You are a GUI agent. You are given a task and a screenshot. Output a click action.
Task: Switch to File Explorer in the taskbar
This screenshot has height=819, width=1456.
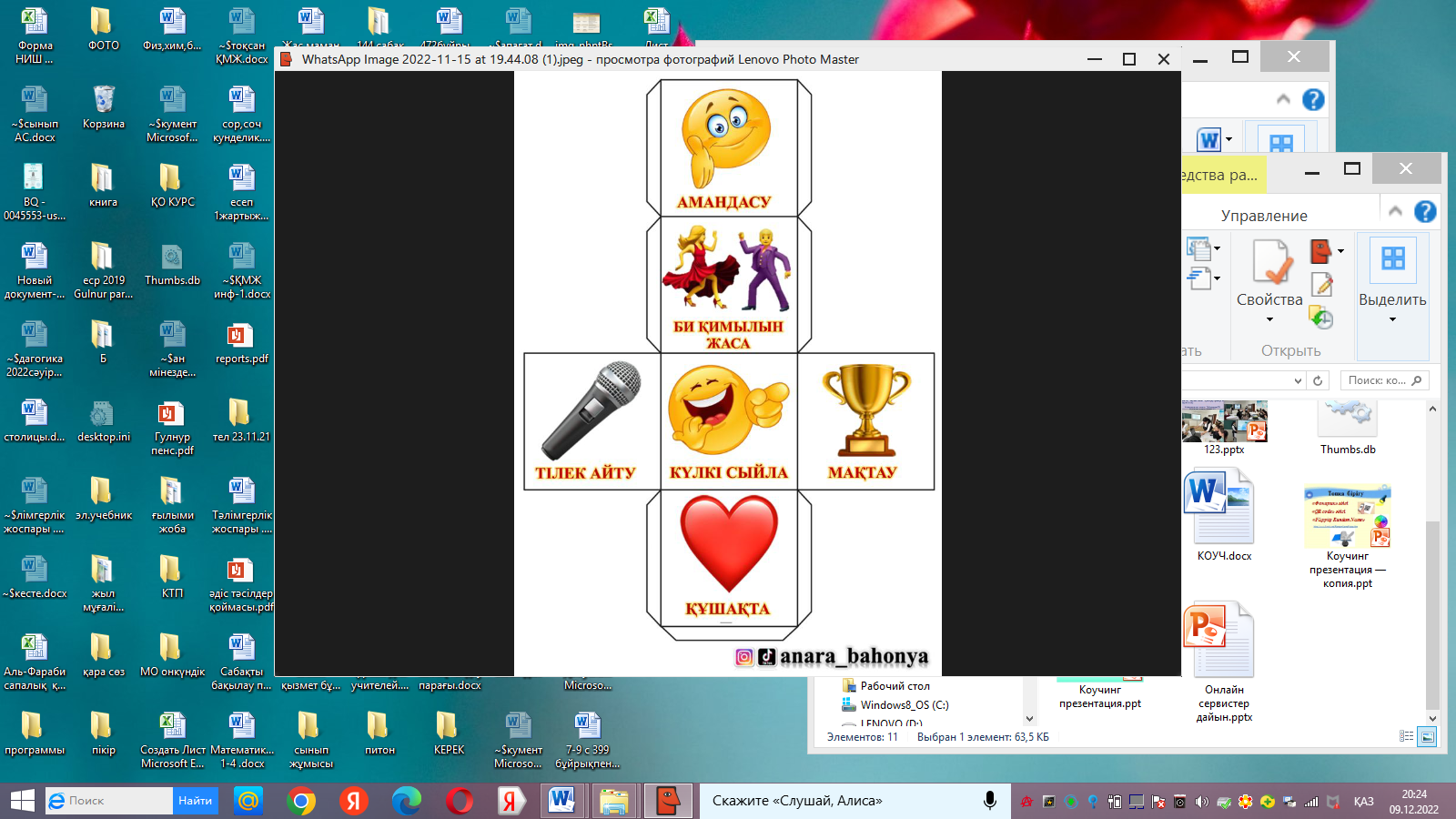pyautogui.click(x=614, y=801)
